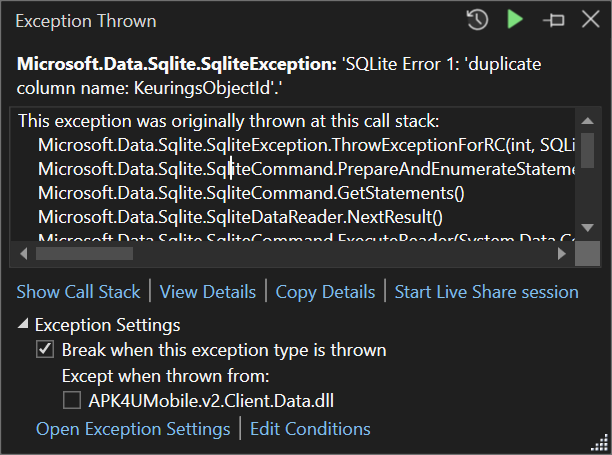Viewport: 612px width, 455px height.
Task: Check the APK4UMobile.v2.Client.Data.dll box
Action: (72, 400)
